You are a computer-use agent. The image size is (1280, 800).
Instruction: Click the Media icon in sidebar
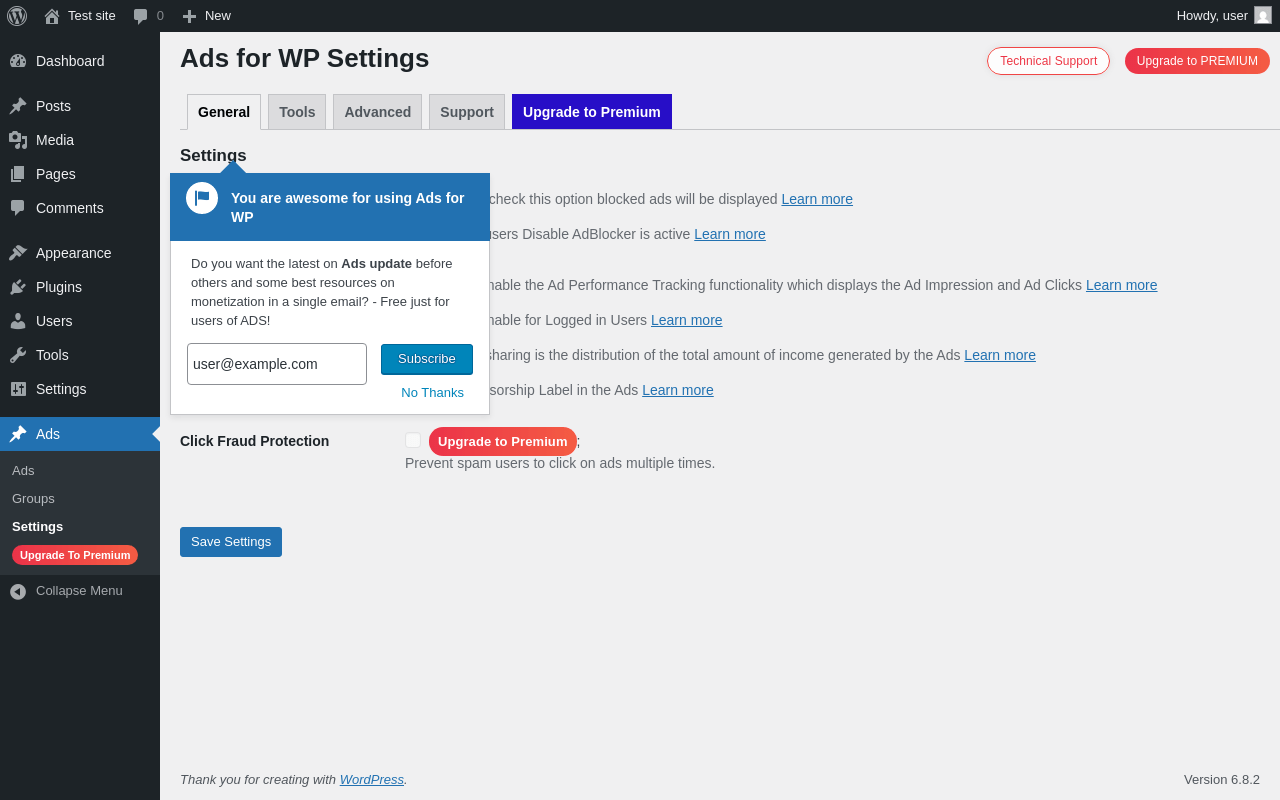click(18, 140)
